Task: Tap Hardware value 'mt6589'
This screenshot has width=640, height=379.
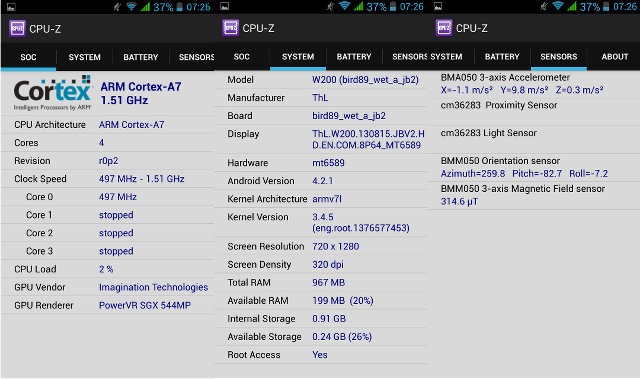Action: click(x=328, y=163)
